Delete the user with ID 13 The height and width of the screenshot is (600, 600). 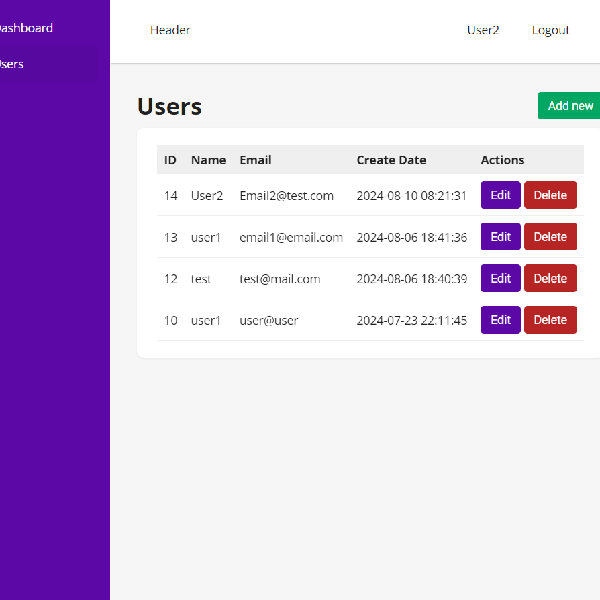coord(550,237)
